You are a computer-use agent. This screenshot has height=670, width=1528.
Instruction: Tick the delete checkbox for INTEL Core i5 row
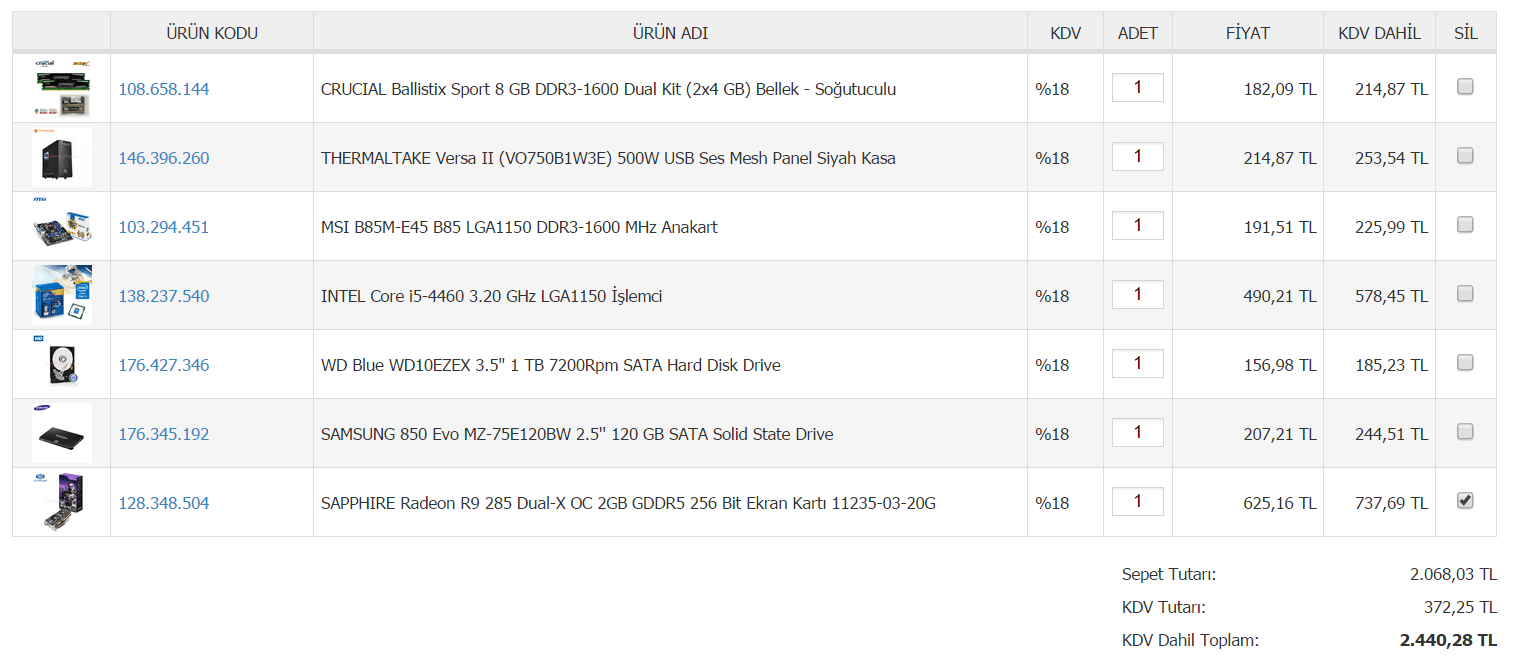(1465, 294)
